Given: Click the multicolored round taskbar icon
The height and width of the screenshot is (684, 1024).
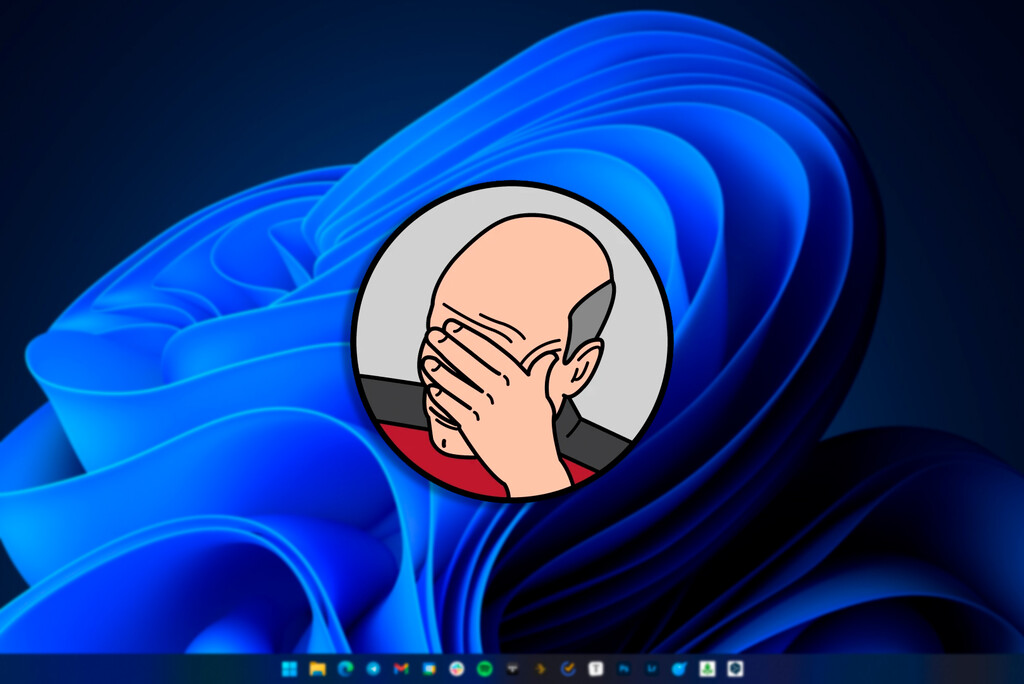Looking at the screenshot, I should (456, 669).
